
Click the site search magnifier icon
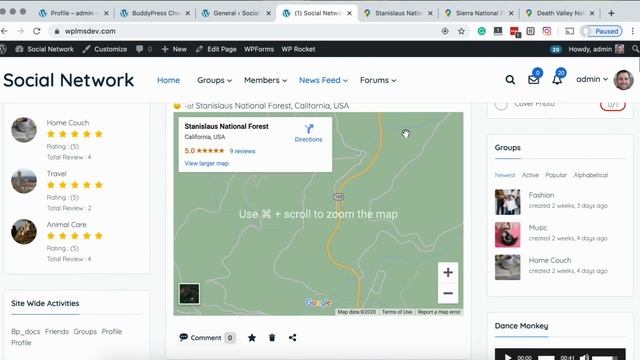click(x=510, y=80)
